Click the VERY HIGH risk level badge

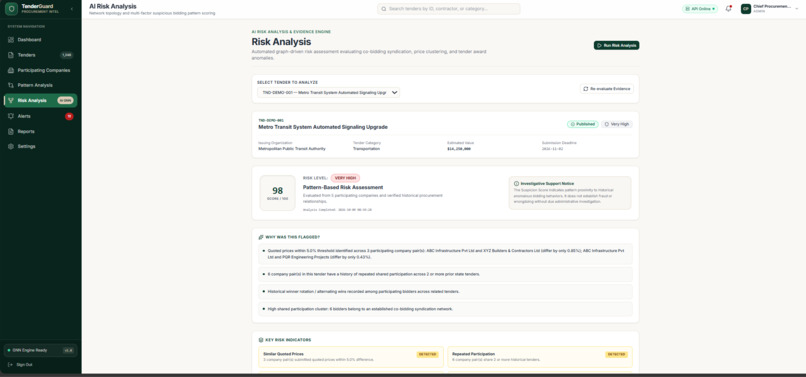pyautogui.click(x=345, y=178)
